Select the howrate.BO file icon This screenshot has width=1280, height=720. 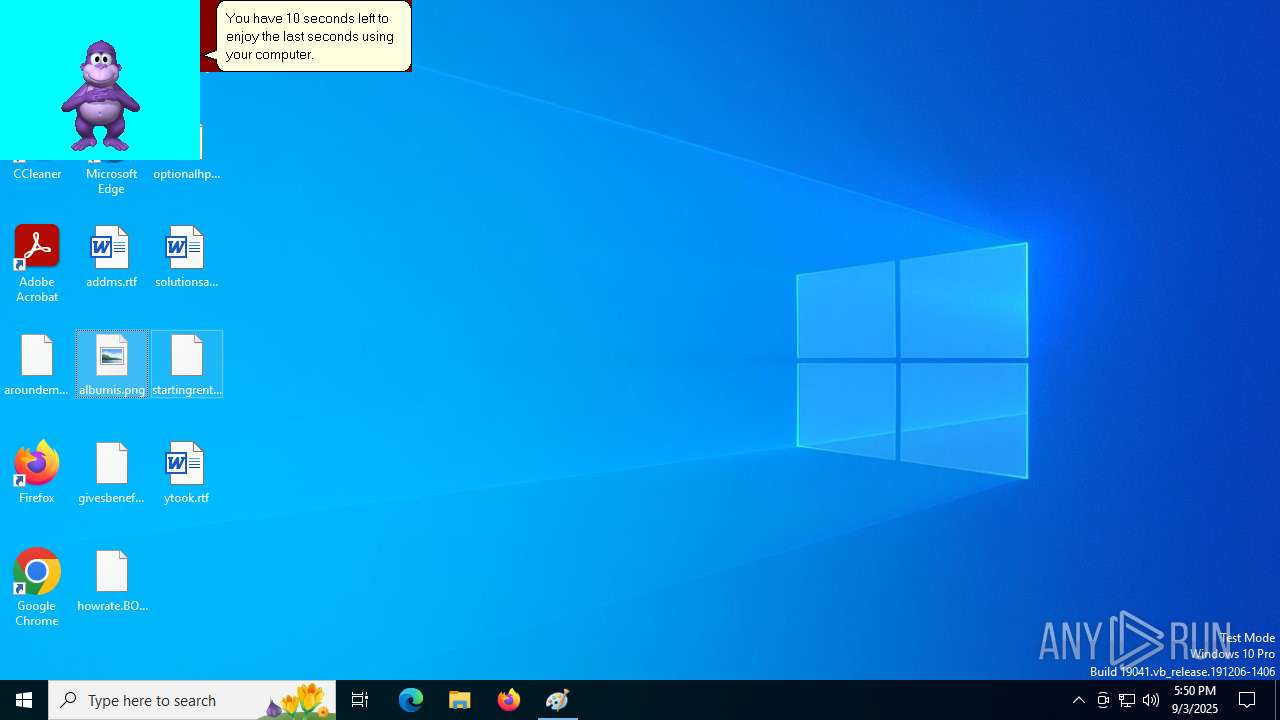[x=112, y=581]
